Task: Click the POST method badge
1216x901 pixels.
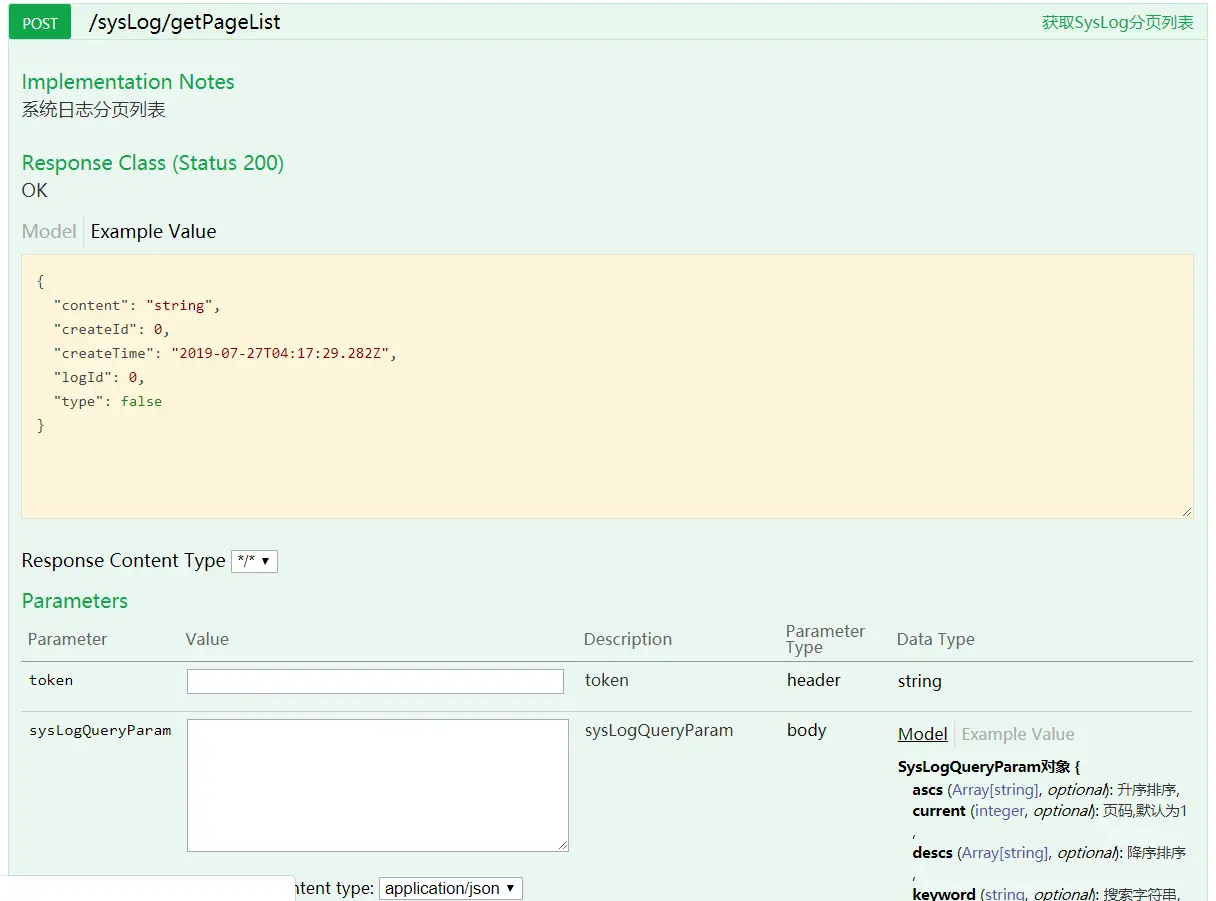Action: (39, 21)
